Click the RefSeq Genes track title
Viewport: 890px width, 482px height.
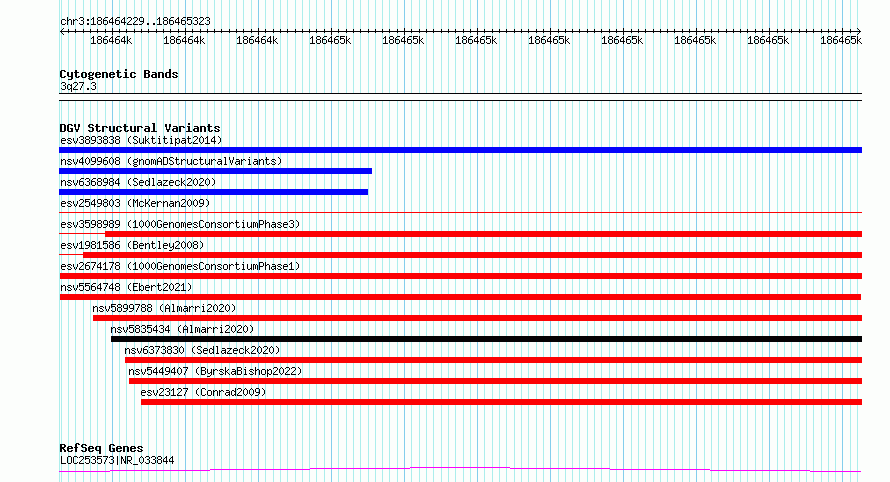click(101, 449)
